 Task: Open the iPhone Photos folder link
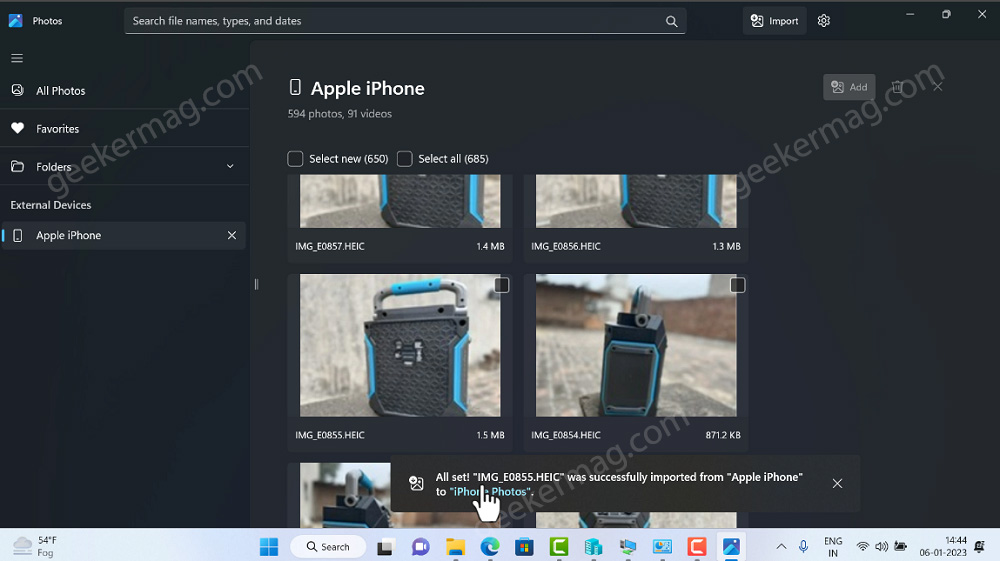(490, 492)
